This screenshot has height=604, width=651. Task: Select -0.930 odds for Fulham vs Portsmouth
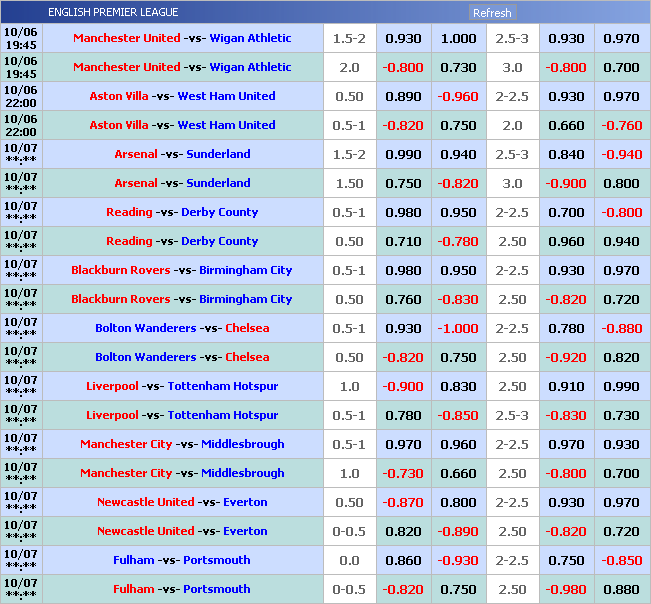pyautogui.click(x=458, y=560)
